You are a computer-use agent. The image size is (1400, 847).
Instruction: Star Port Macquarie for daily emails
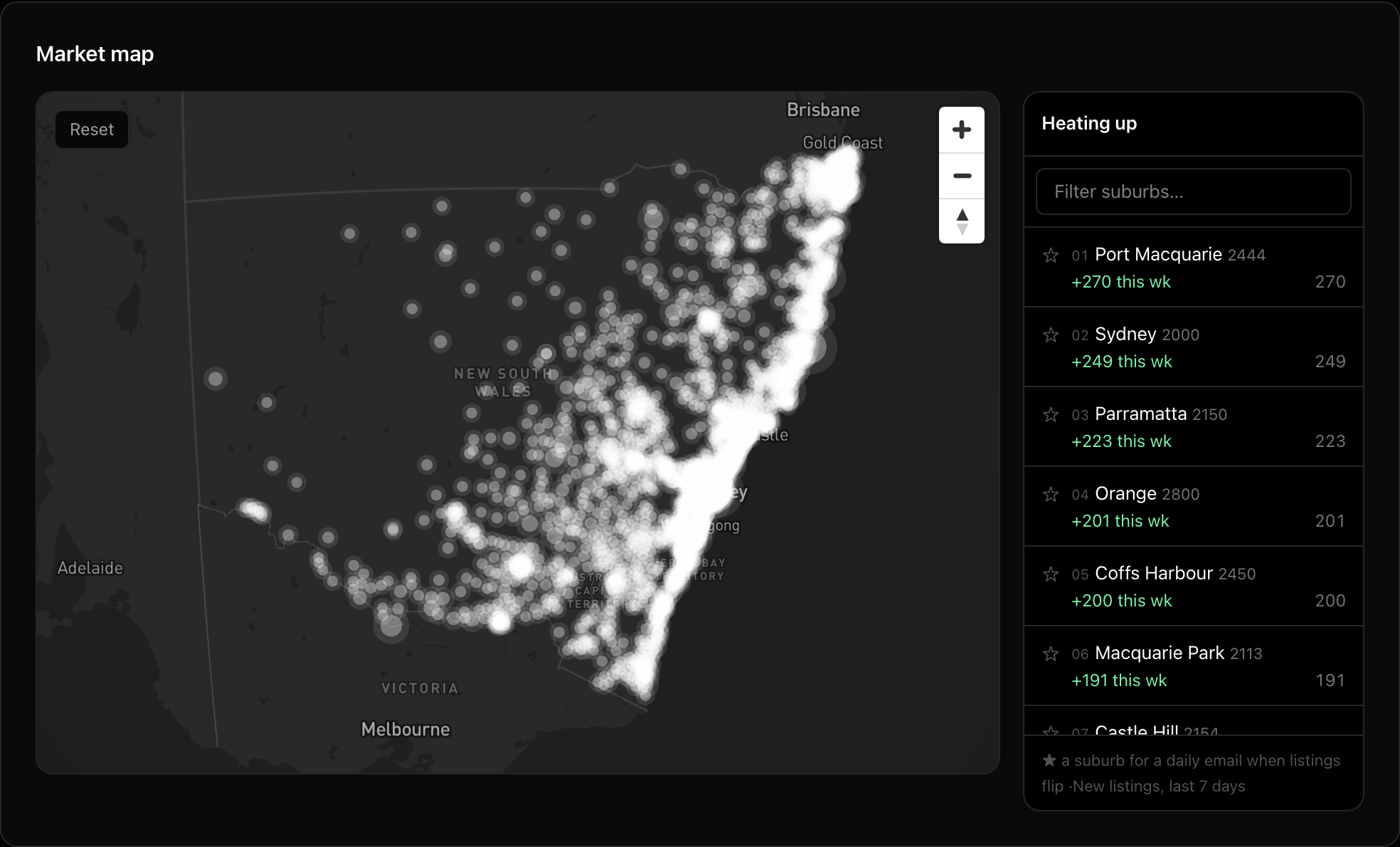[1051, 255]
